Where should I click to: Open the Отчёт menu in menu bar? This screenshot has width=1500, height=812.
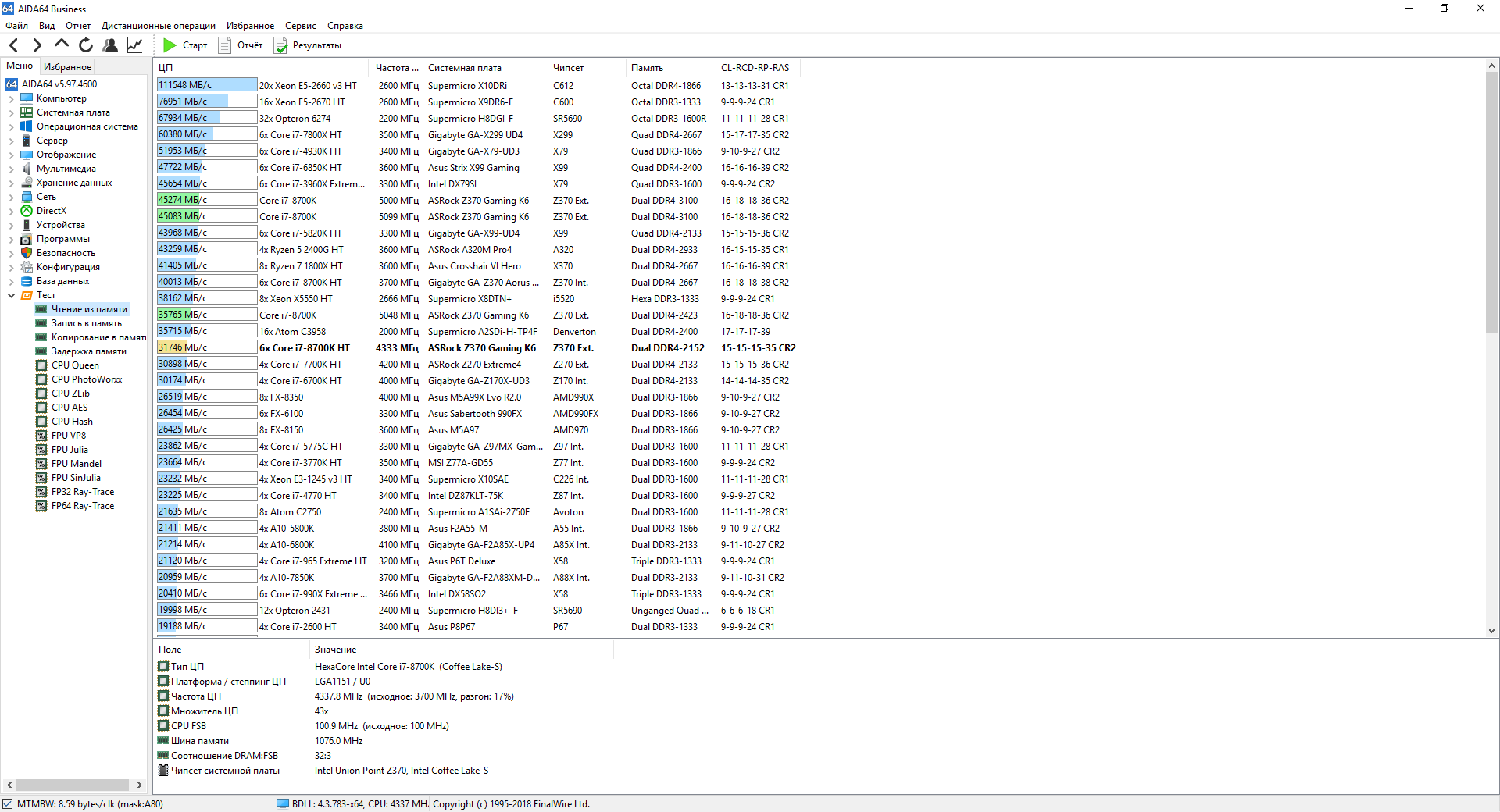click(78, 26)
